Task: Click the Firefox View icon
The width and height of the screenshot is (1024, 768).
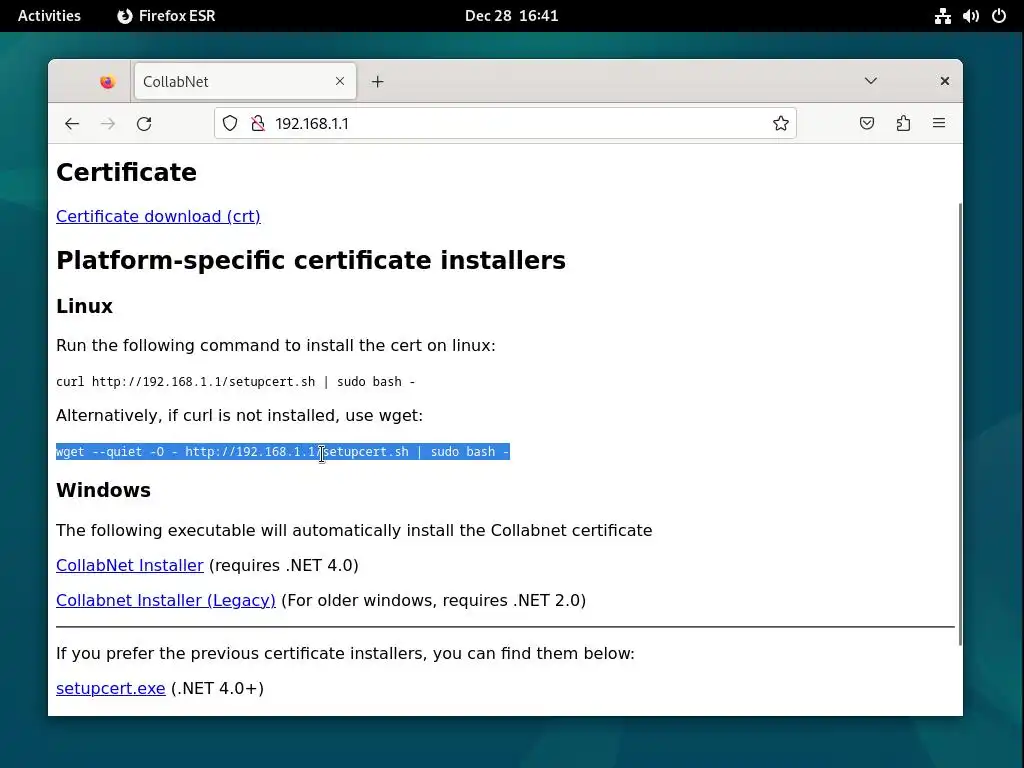Action: 107,82
